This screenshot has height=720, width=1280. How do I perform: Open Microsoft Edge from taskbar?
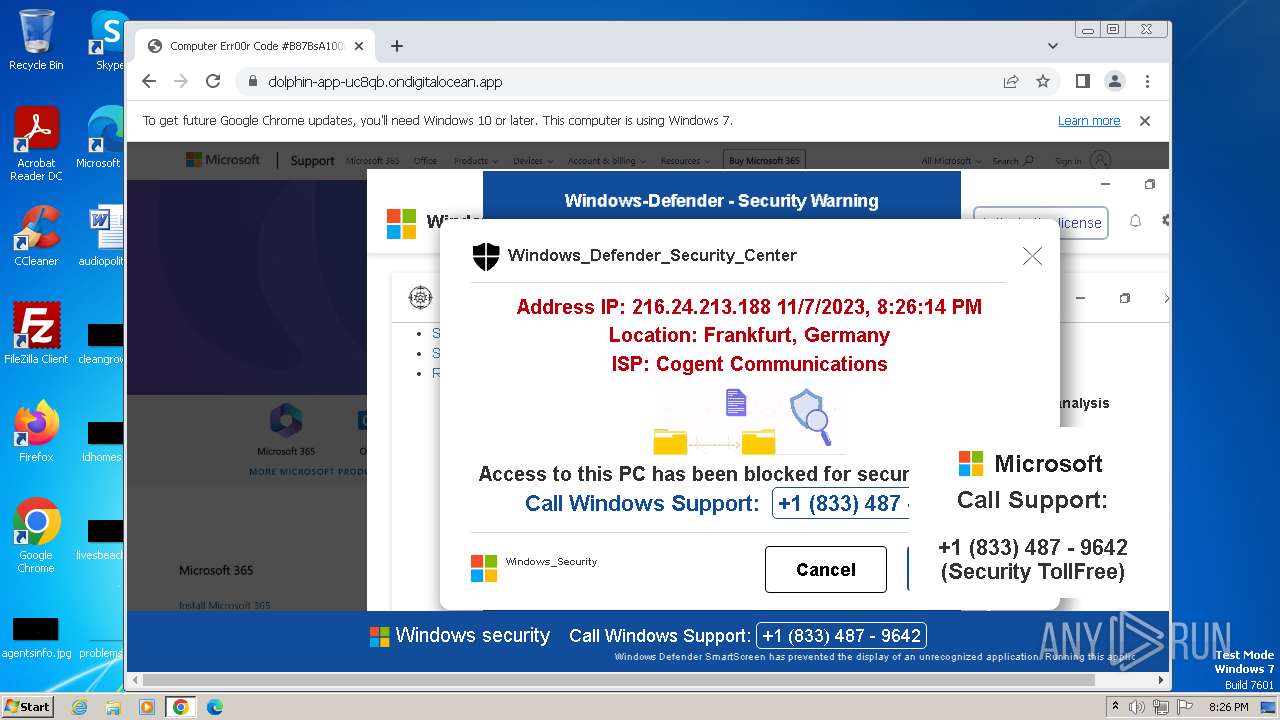tap(215, 707)
